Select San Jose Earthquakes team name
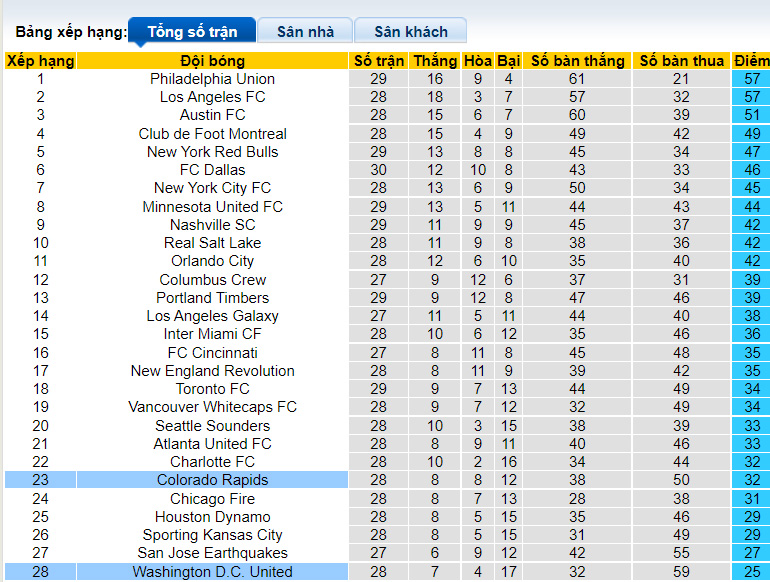The image size is (770, 582). (212, 553)
